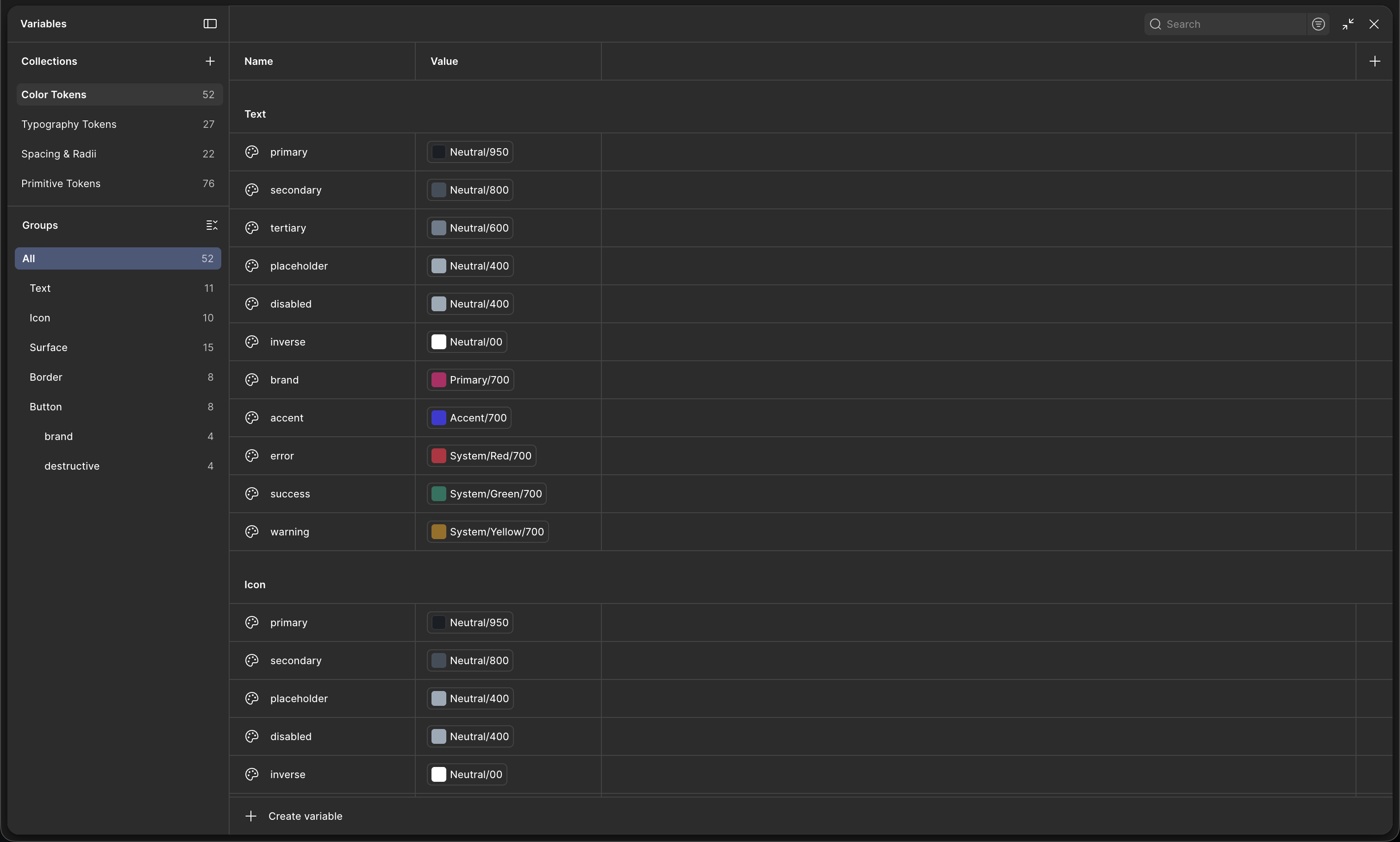Click palette icon of Text primary row
The image size is (1400, 842).
click(252, 152)
